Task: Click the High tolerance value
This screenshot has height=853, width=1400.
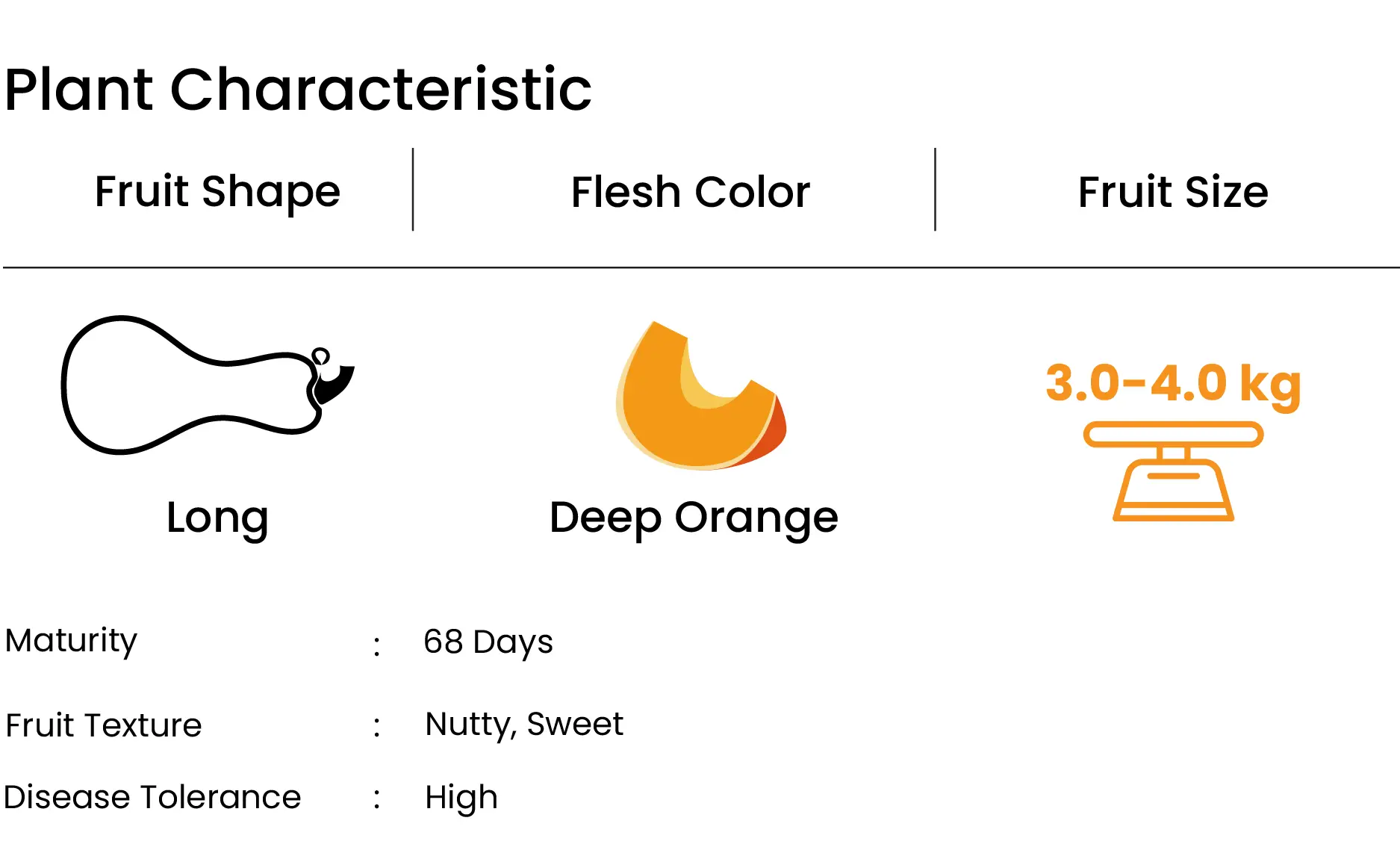Action: point(461,798)
